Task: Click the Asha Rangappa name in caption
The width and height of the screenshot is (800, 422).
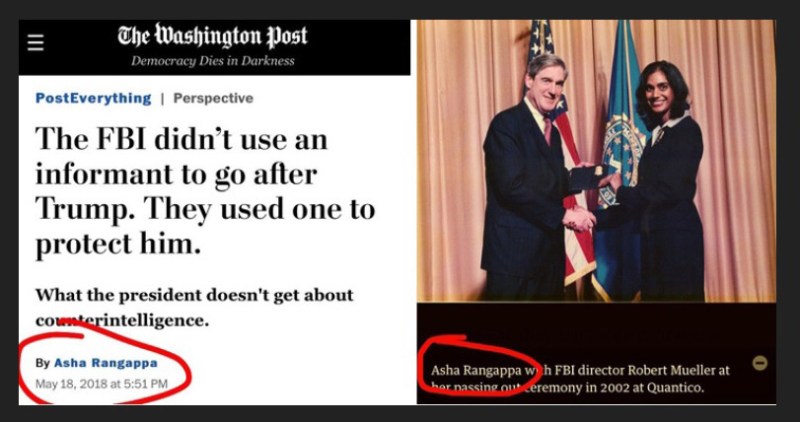Action: click(x=476, y=370)
